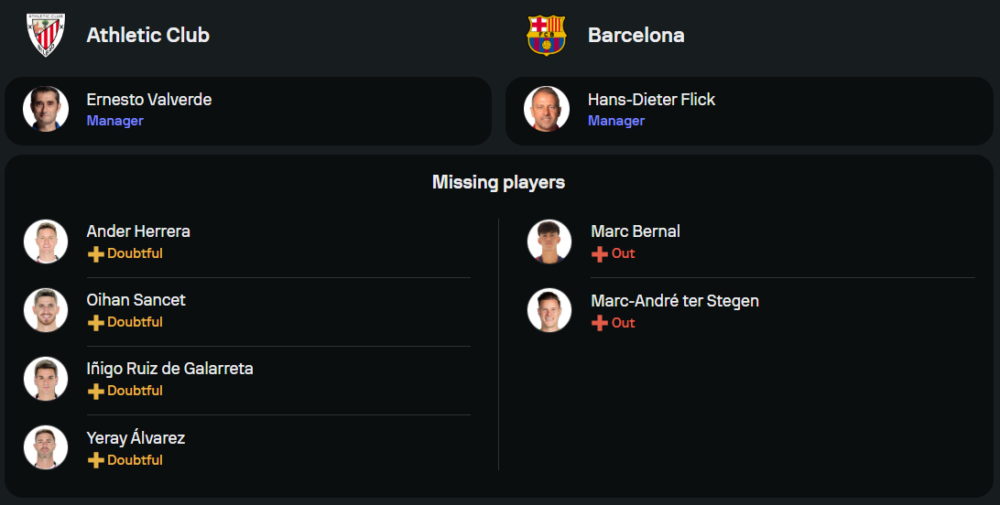Screen dimensions: 1000x505
Task: Click the doubtful cross icon for Yeray Álvarez
Action: [x=96, y=461]
